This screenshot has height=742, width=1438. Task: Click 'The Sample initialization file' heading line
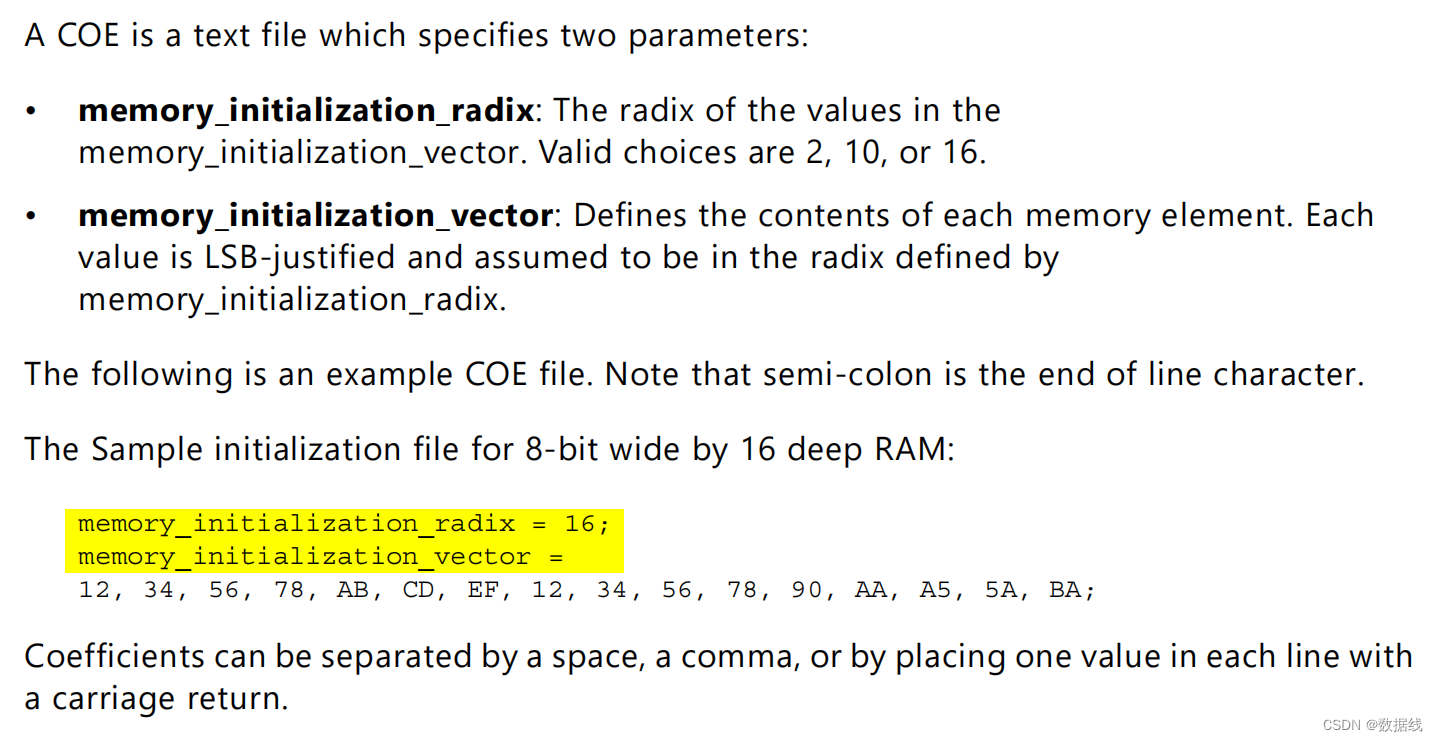pyautogui.click(x=490, y=449)
